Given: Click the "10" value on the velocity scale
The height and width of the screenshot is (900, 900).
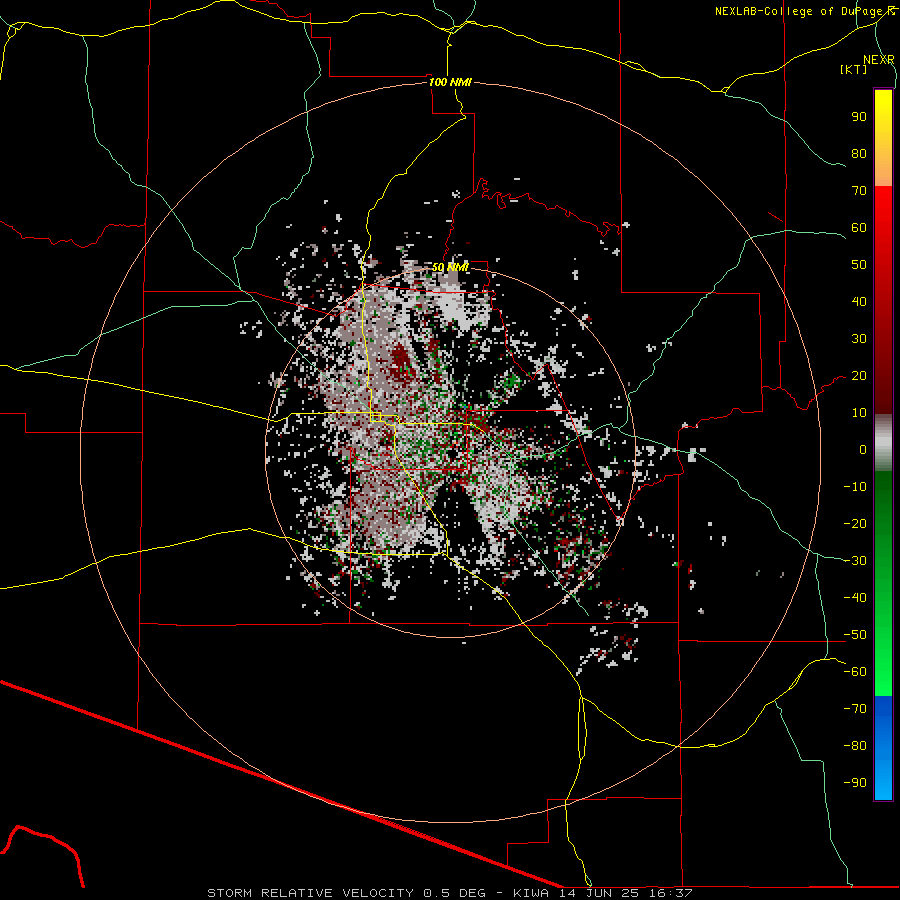Looking at the screenshot, I should point(859,413).
